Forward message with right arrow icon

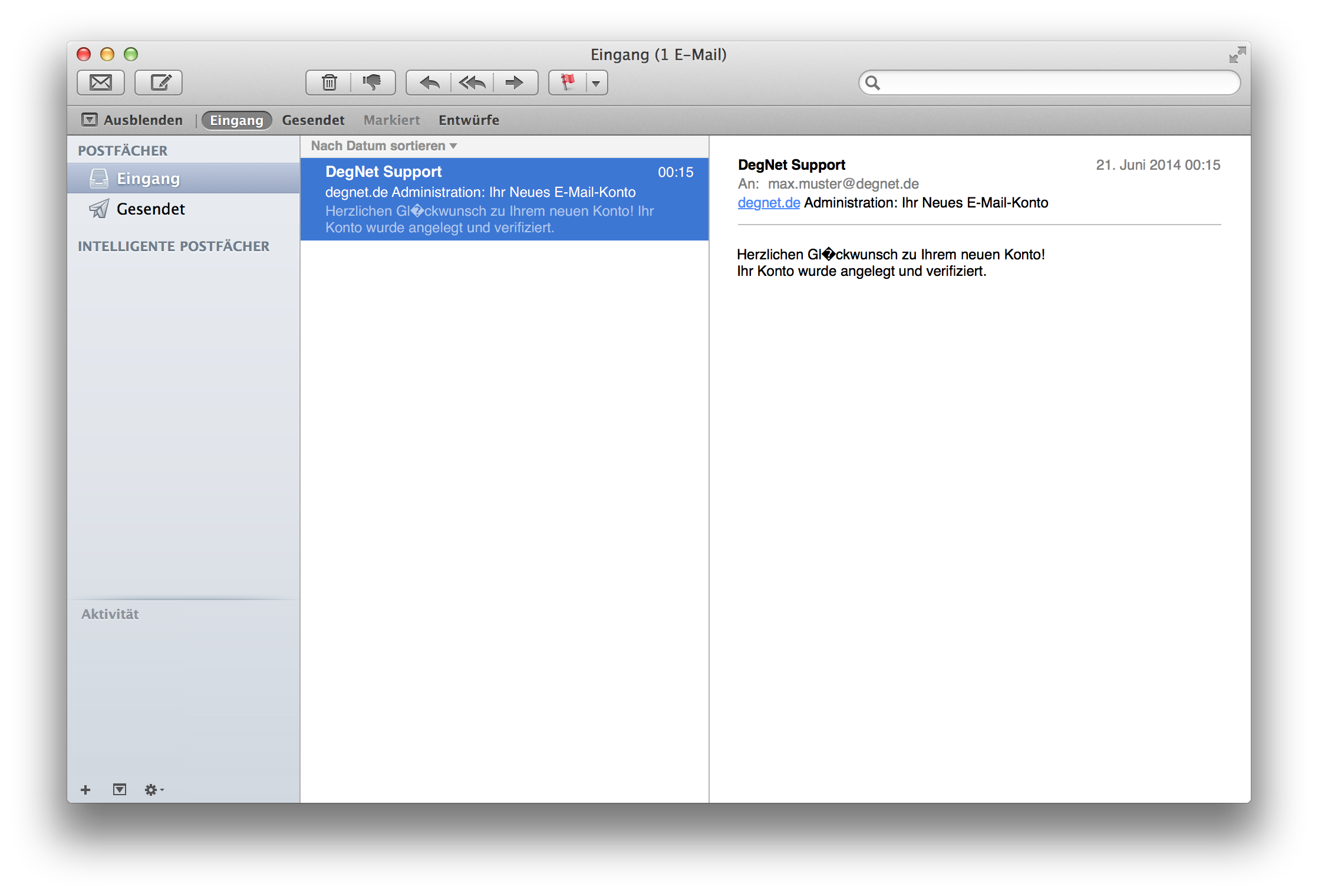coord(515,83)
